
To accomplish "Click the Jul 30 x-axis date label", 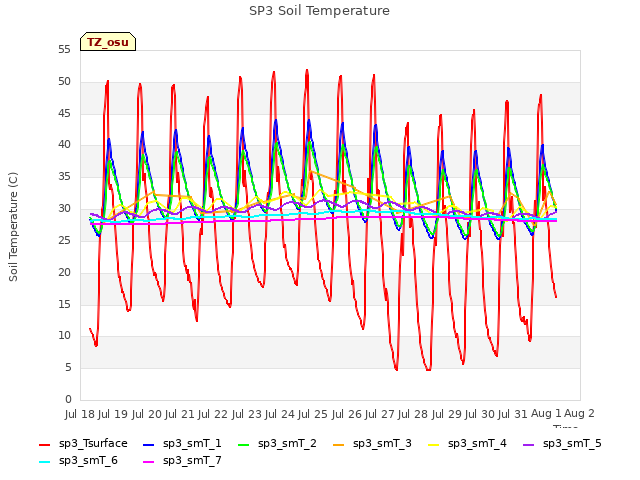I will coord(479,414).
